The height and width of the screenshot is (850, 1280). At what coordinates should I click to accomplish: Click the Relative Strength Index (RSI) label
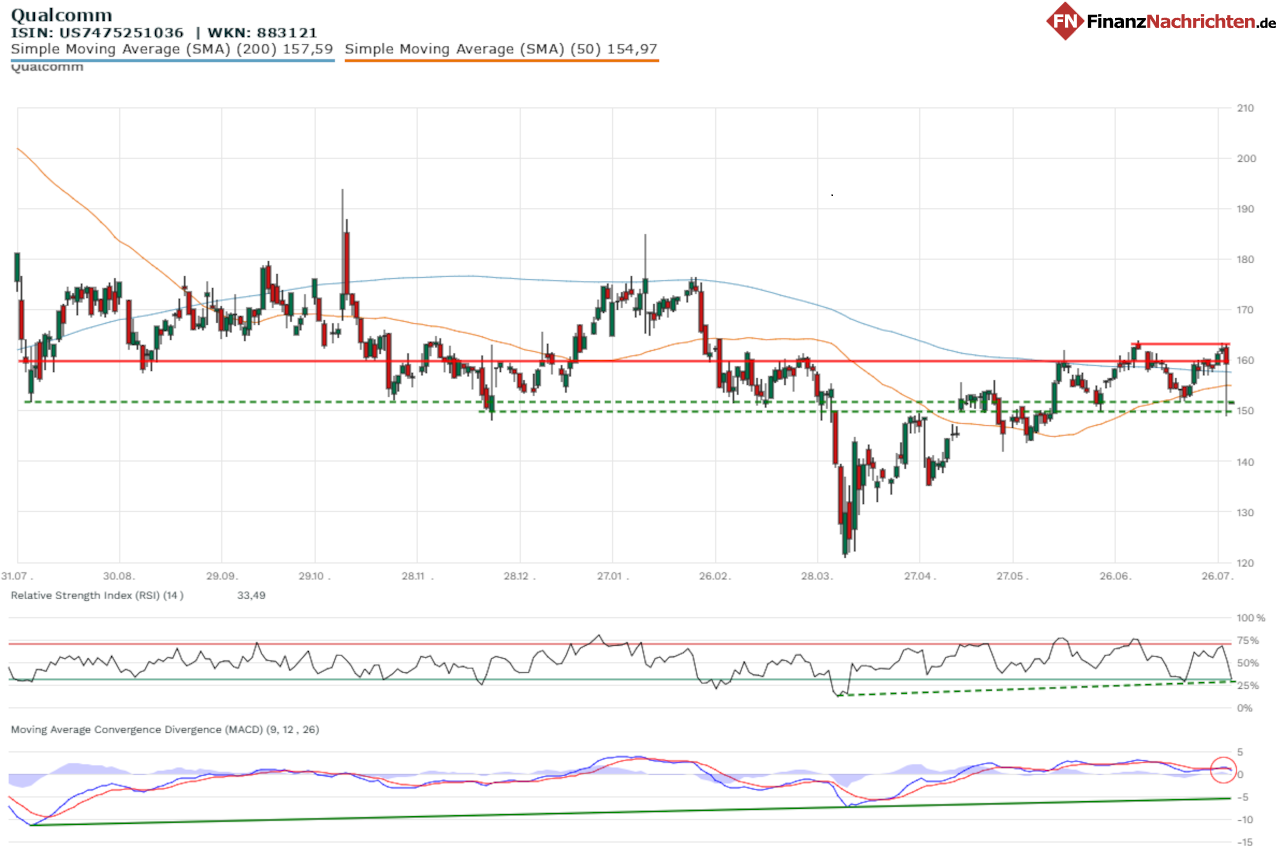coord(97,595)
